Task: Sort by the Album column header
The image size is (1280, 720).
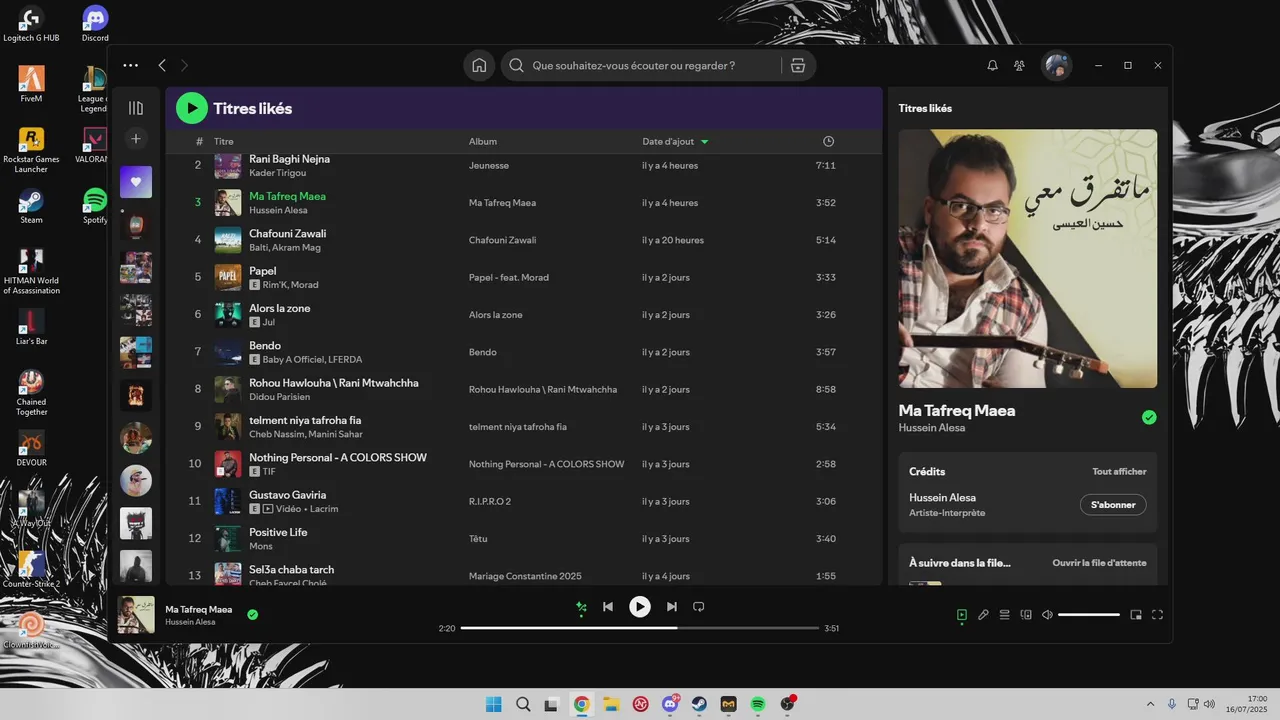Action: point(483,141)
